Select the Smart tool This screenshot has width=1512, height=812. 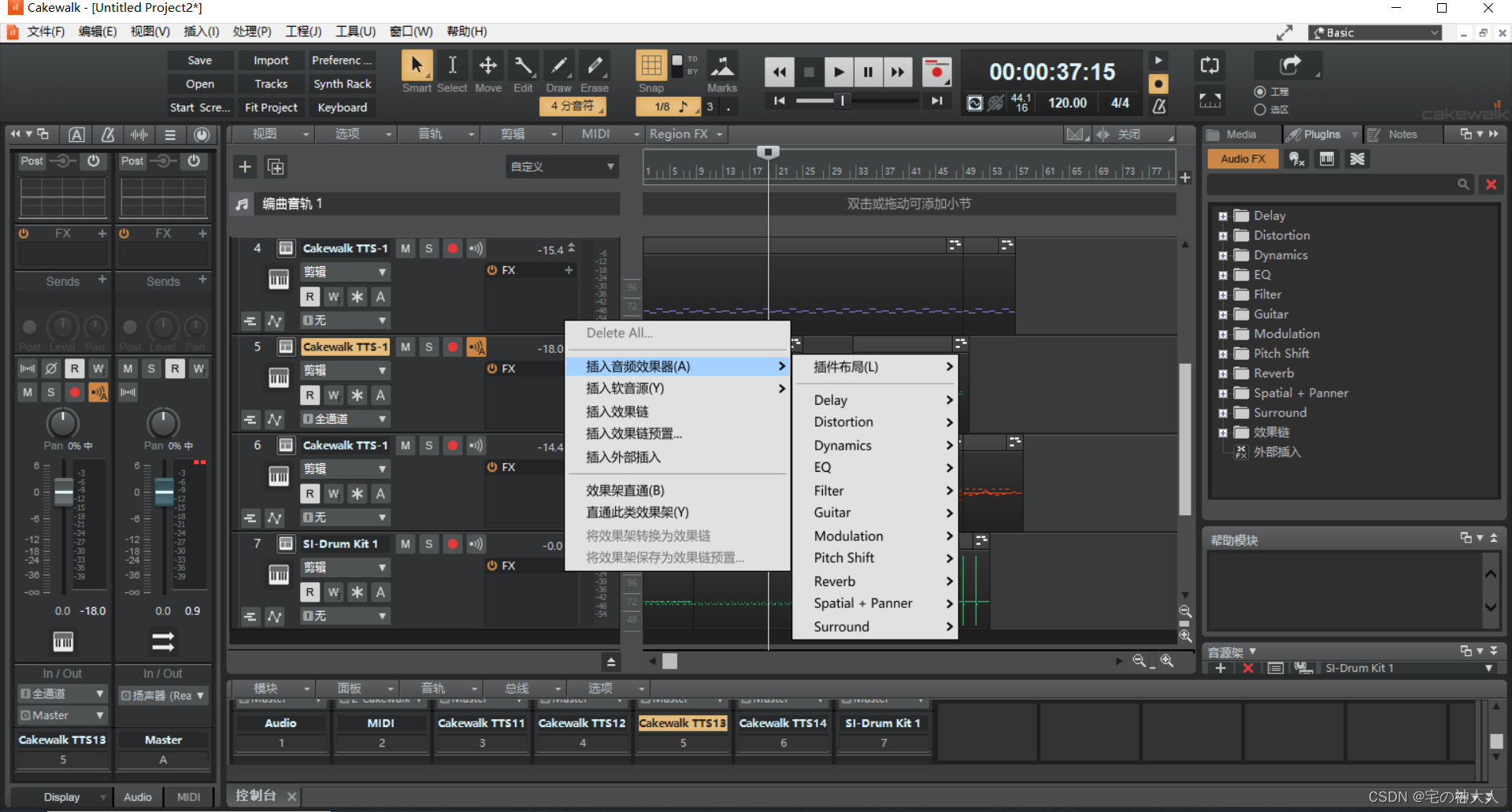[x=417, y=65]
